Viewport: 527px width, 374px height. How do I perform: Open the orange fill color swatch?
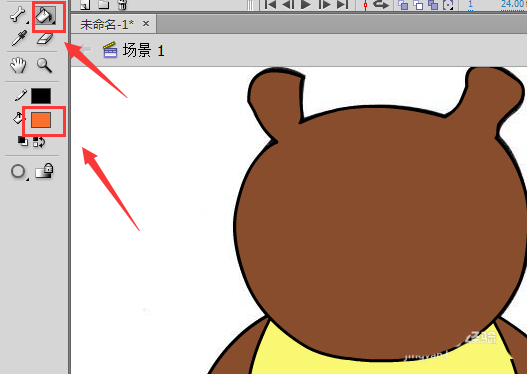point(41,120)
